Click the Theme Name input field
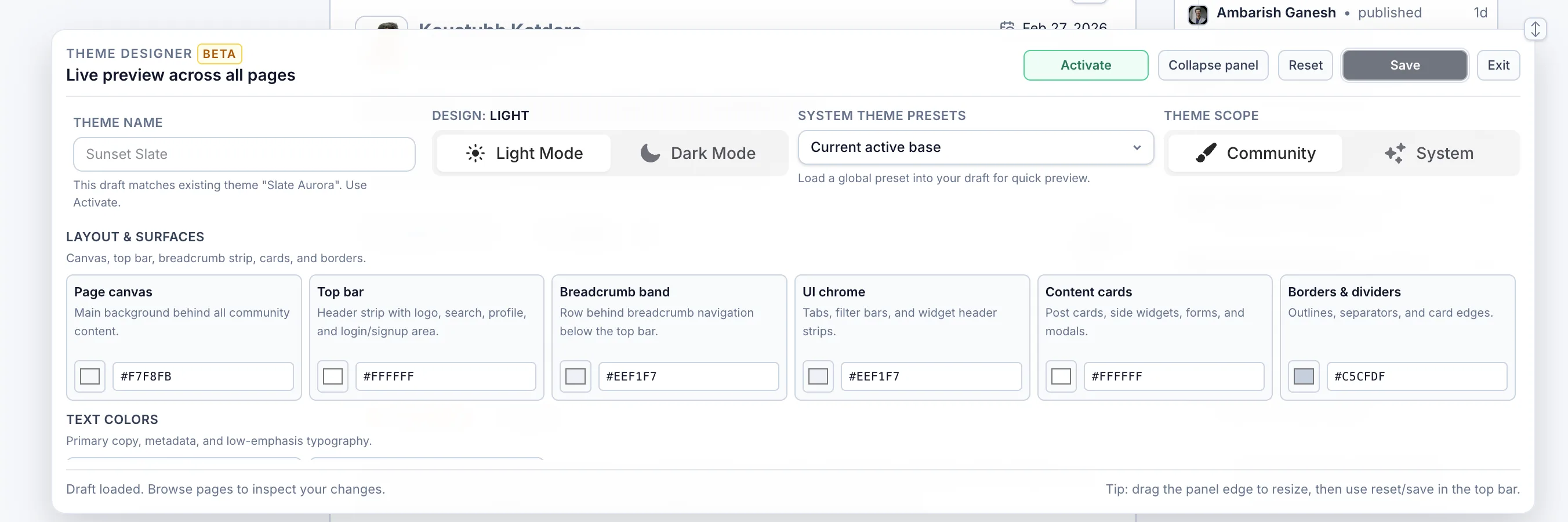The image size is (1568, 522). [x=244, y=154]
